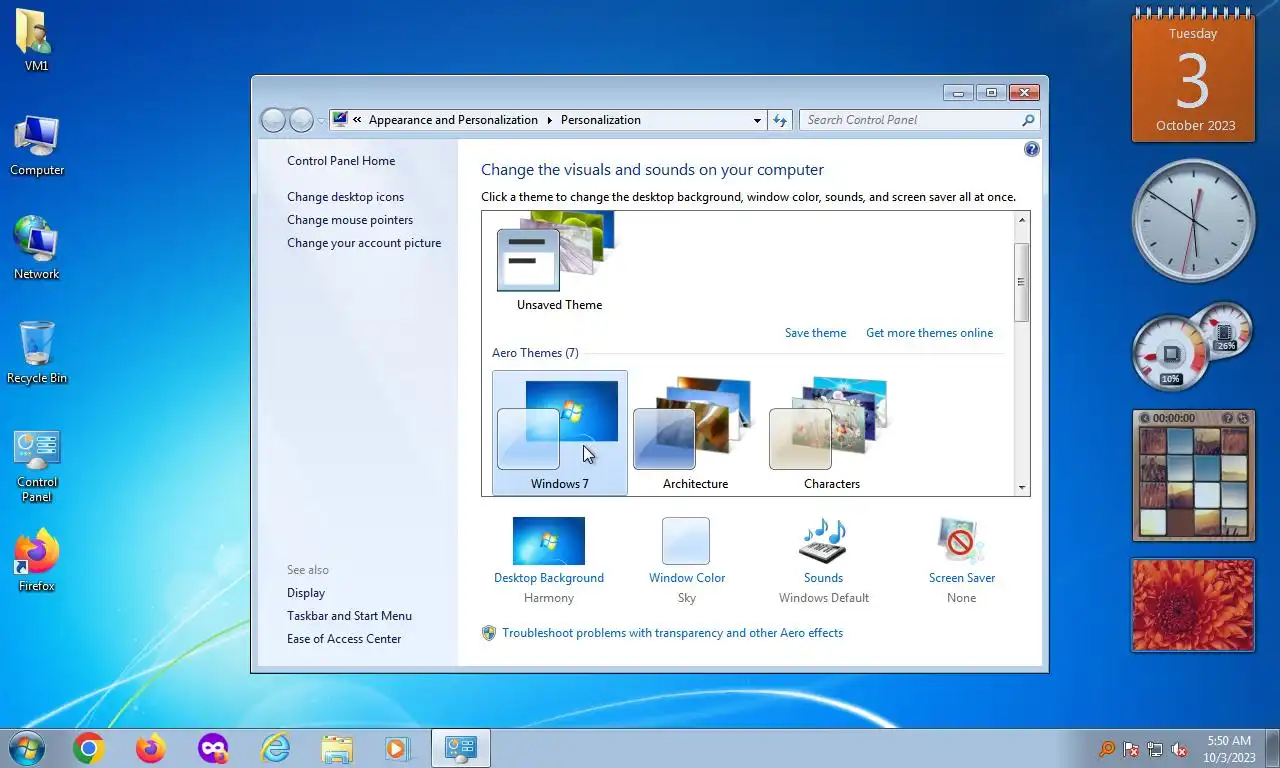This screenshot has width=1280, height=768.
Task: Select the Characters theme
Action: point(831,433)
